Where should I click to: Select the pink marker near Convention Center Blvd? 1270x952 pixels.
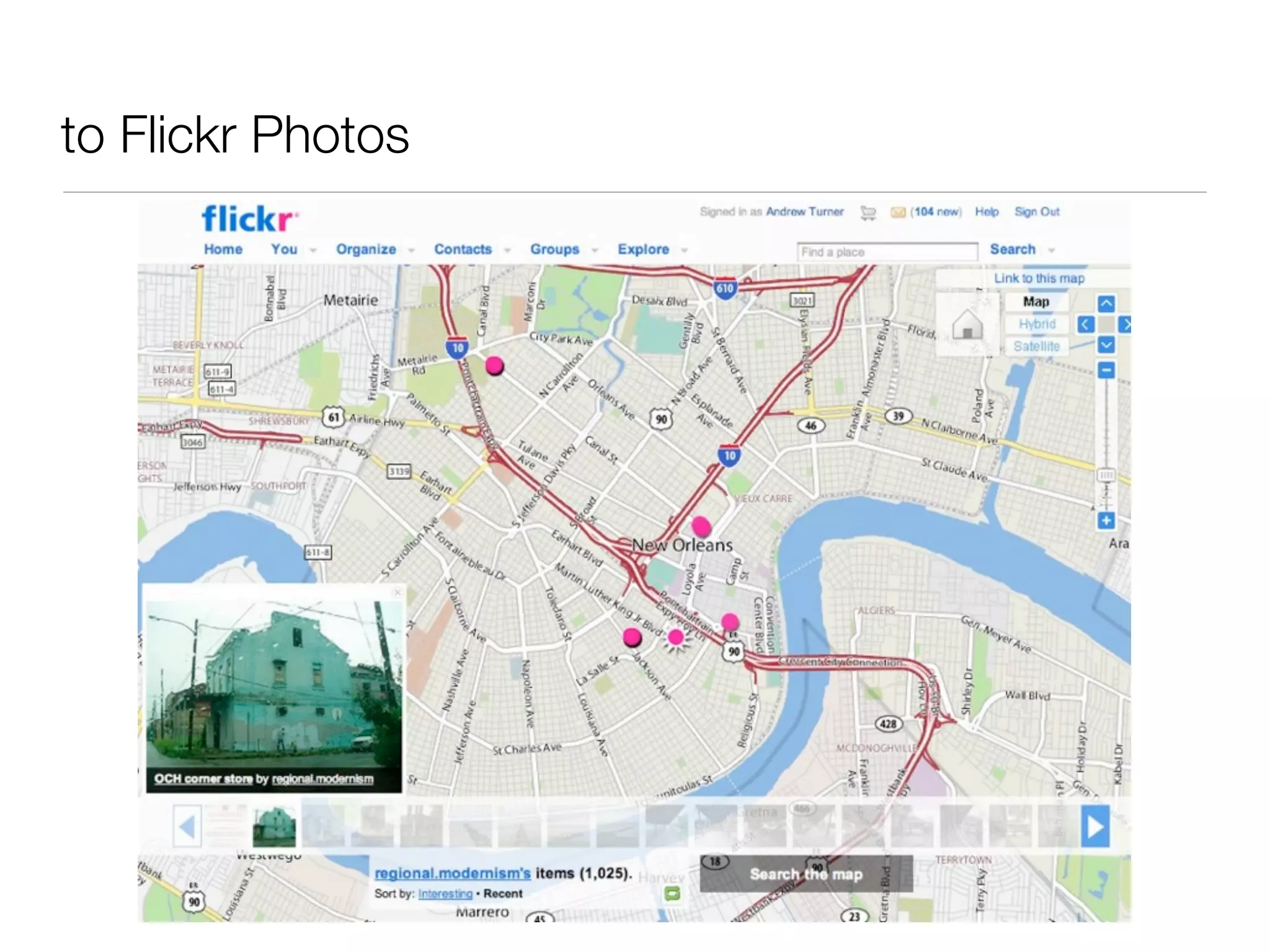(x=730, y=622)
